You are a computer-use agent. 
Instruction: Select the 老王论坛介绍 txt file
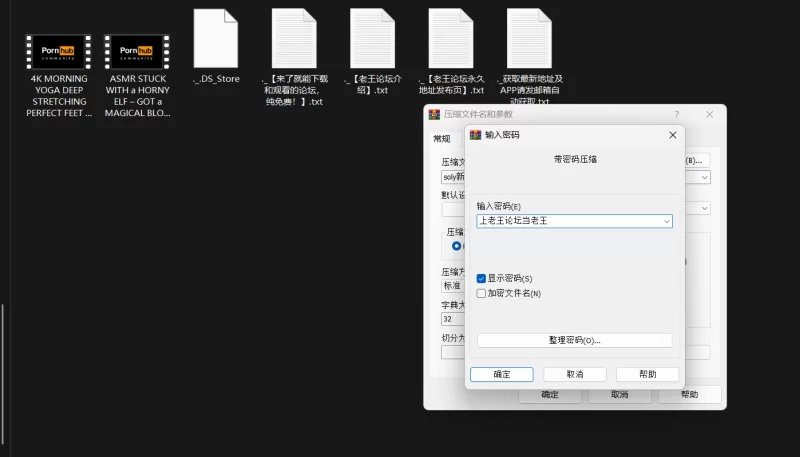372,38
